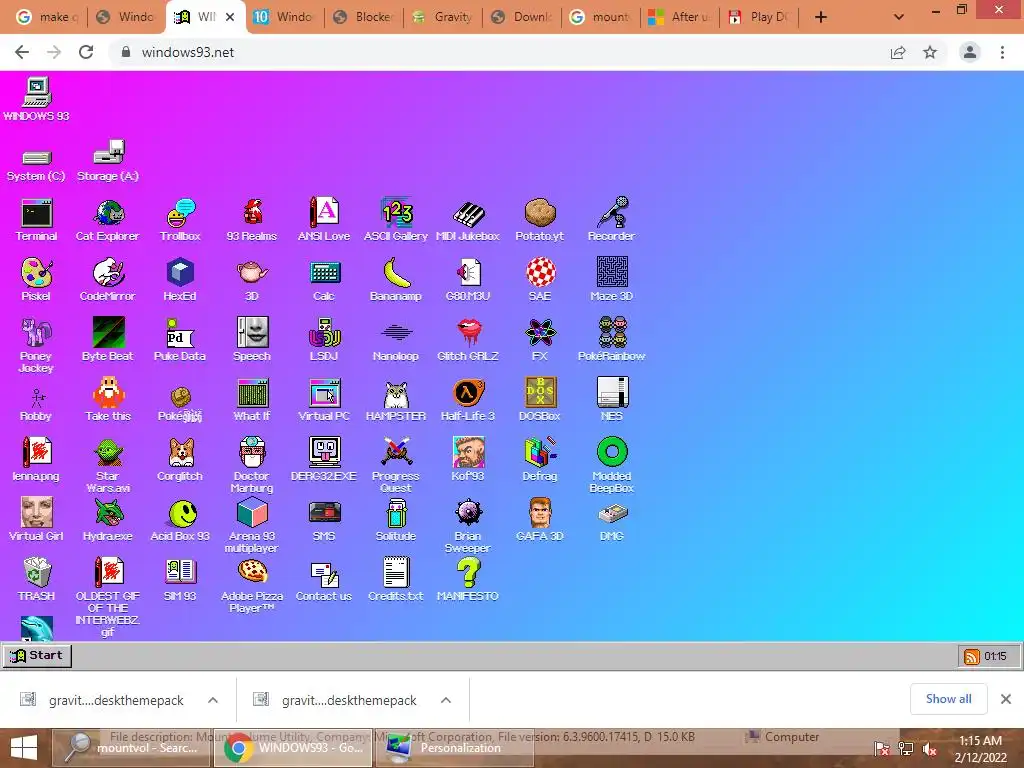Switch to the Gravity browser tab
This screenshot has height=768, width=1024.
[x=443, y=17]
